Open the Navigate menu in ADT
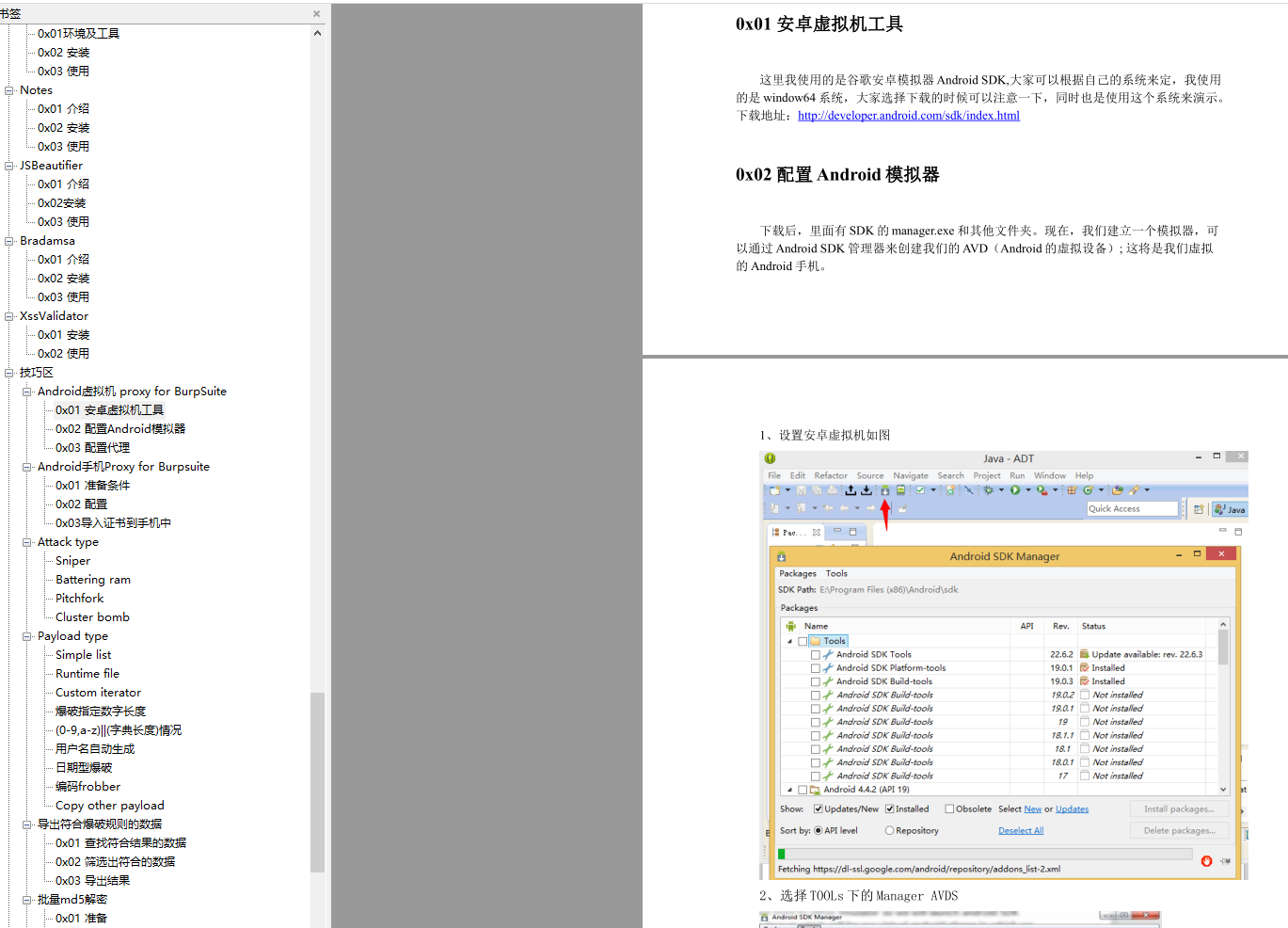 coord(911,475)
